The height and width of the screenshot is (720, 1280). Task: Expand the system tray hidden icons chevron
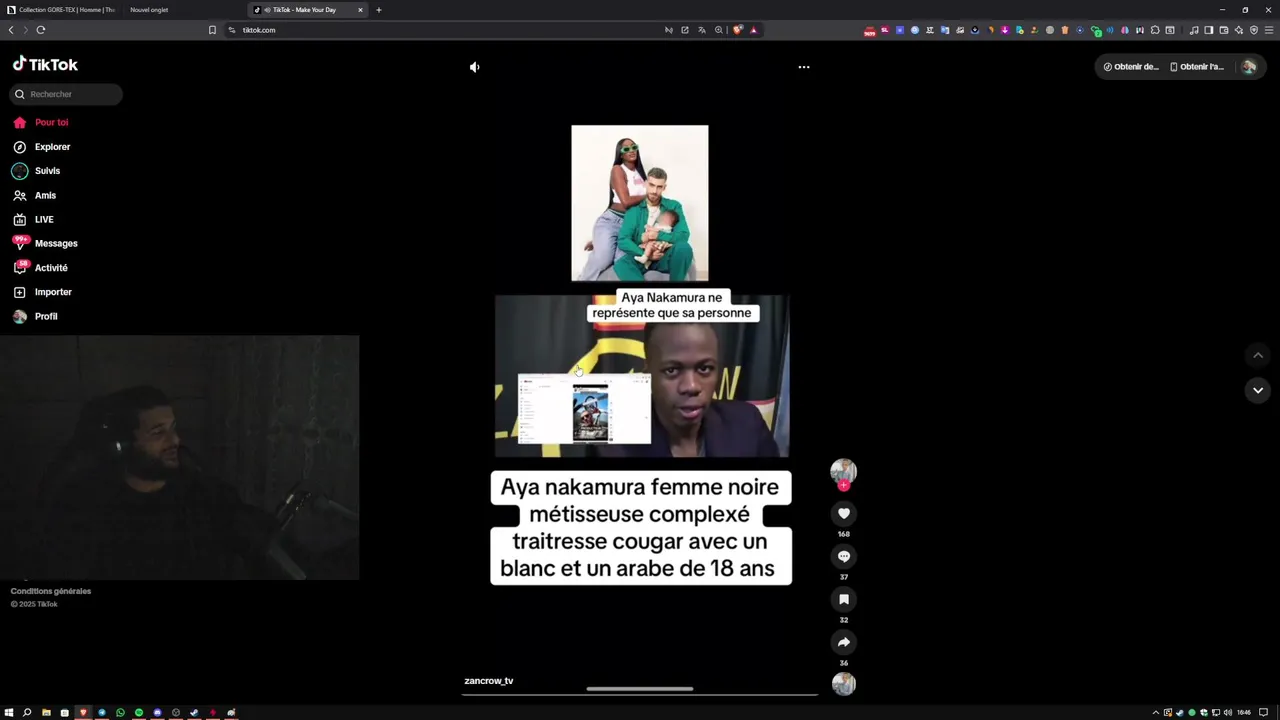coord(1156,712)
